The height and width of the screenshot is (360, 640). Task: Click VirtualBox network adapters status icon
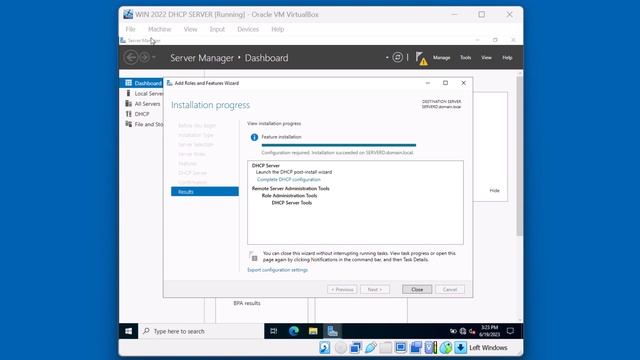pyautogui.click(x=356, y=348)
